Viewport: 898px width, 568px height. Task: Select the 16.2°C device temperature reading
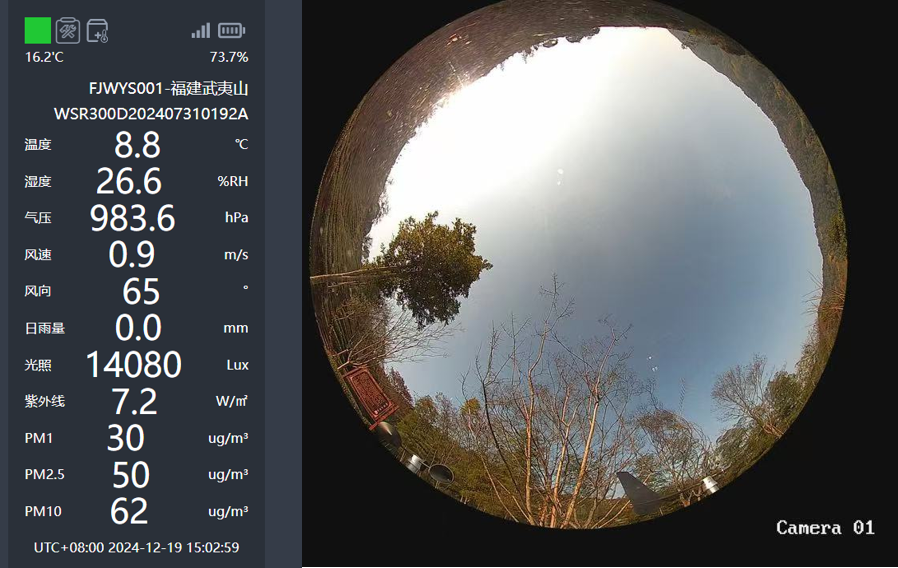(44, 57)
